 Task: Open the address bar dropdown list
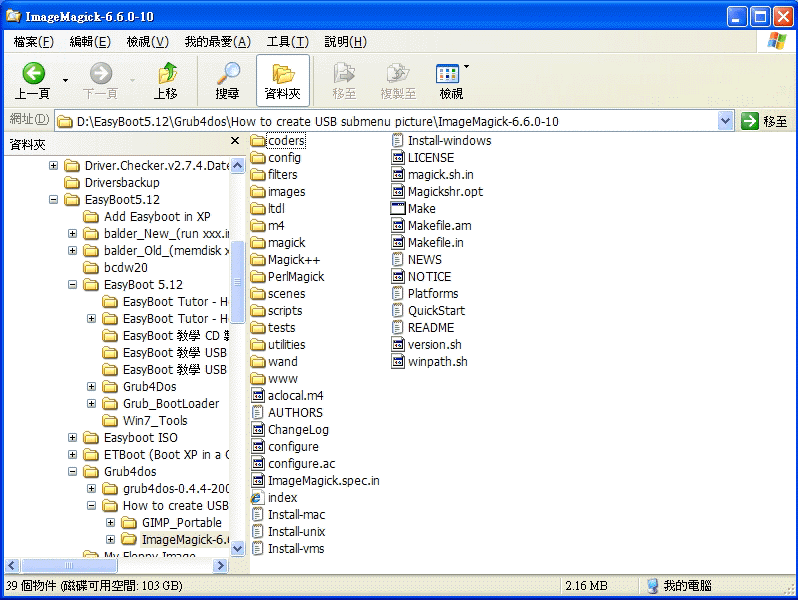pyautogui.click(x=725, y=121)
